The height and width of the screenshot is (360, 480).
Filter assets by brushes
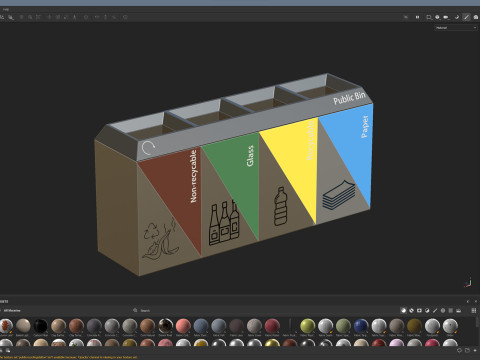(x=435, y=310)
